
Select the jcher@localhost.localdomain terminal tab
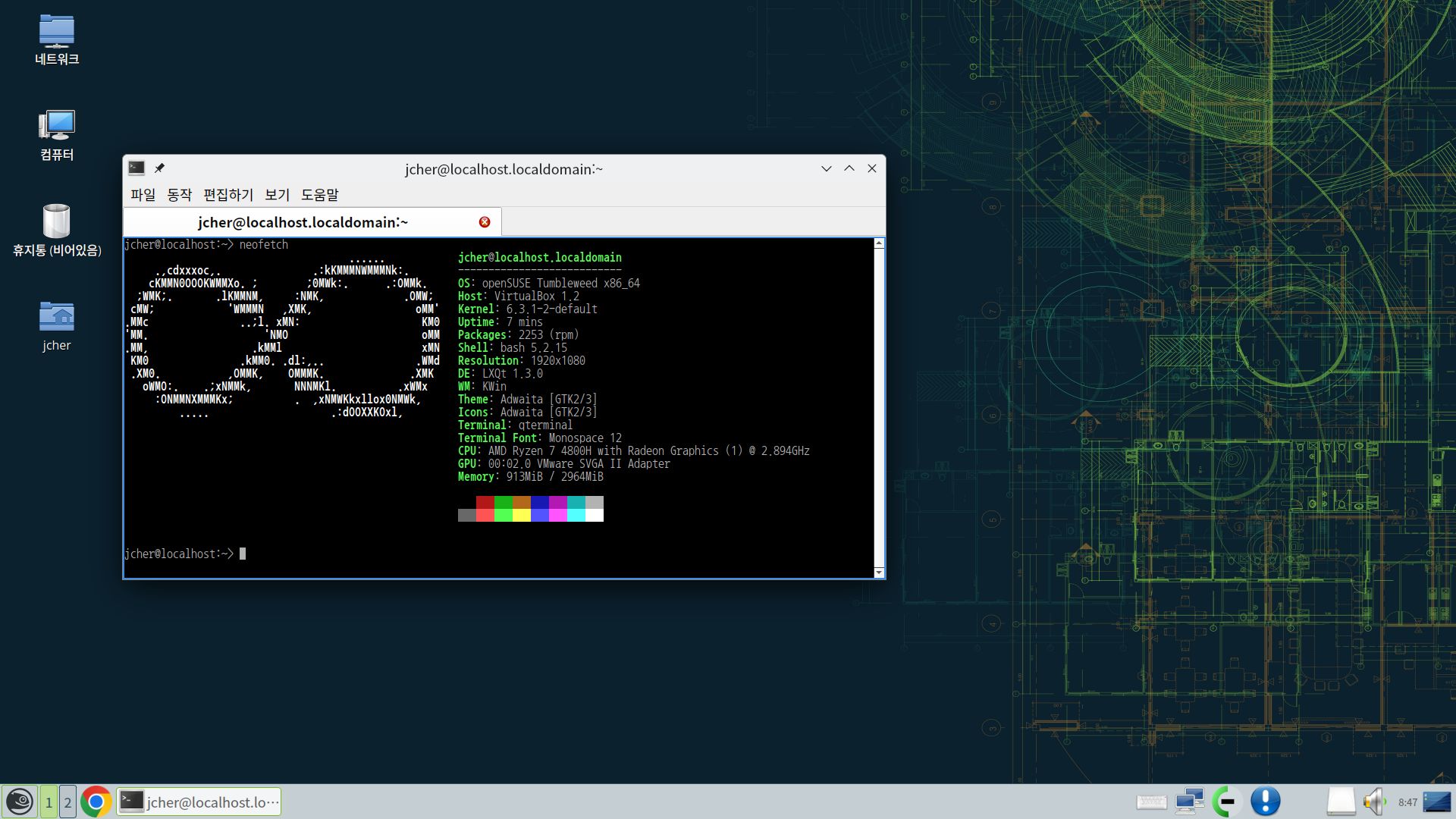click(312, 222)
